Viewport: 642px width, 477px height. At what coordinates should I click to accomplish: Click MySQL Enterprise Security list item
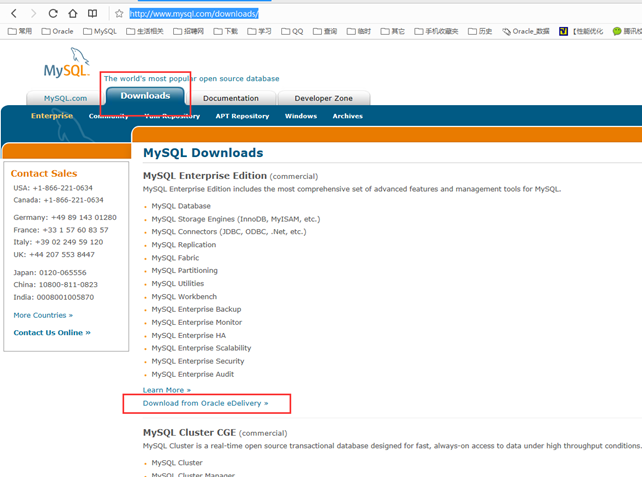[x=198, y=362]
